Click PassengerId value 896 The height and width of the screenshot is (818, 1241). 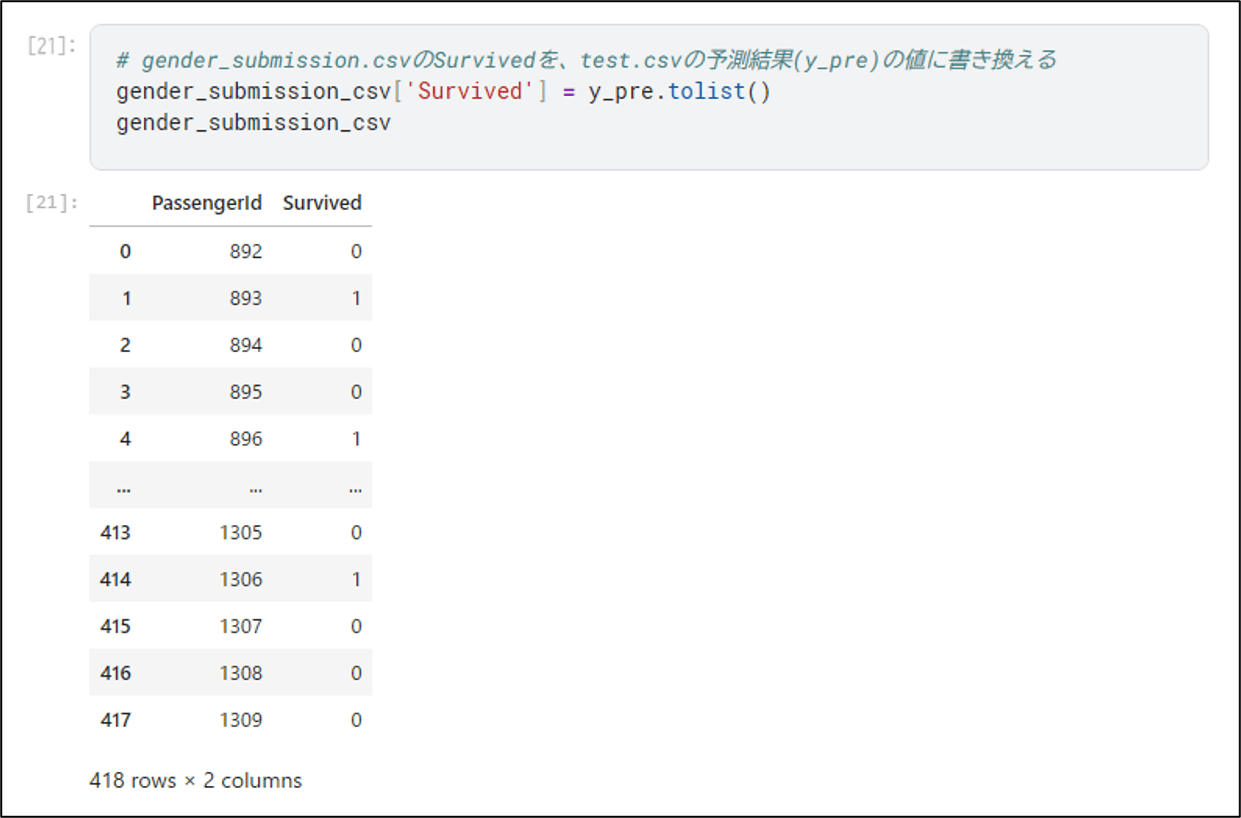coord(246,439)
